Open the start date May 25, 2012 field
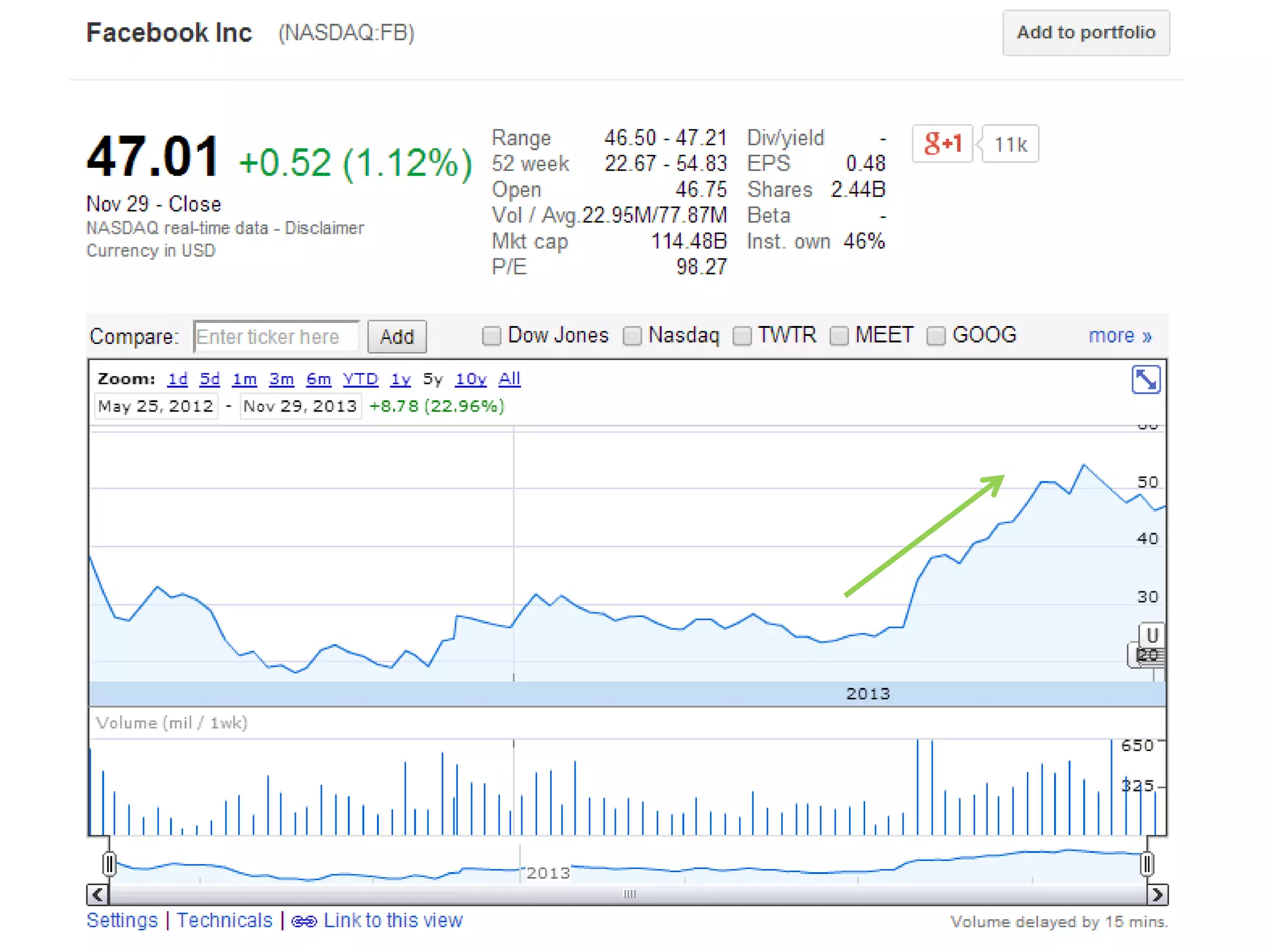This screenshot has width=1270, height=952. click(x=156, y=407)
